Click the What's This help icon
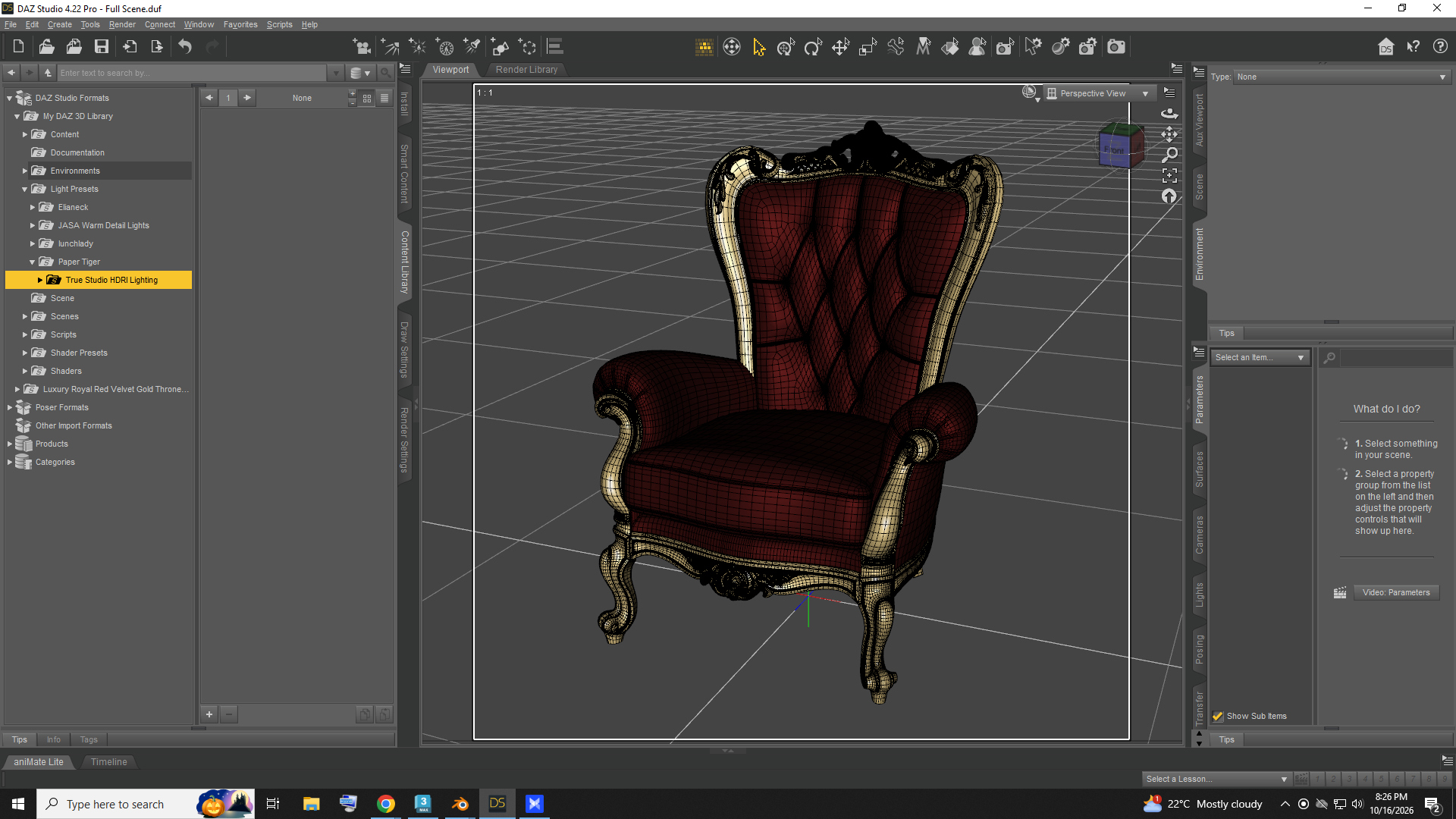 coord(1413,47)
